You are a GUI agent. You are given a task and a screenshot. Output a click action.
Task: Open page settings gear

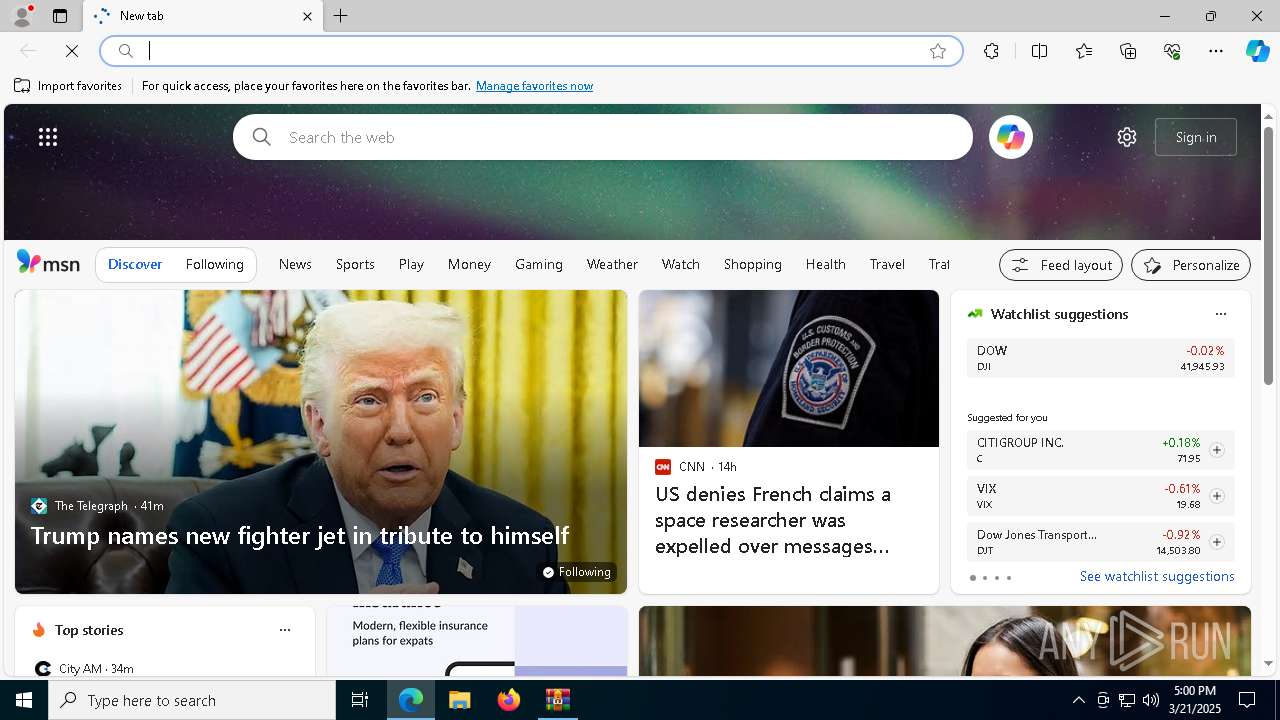tap(1127, 137)
